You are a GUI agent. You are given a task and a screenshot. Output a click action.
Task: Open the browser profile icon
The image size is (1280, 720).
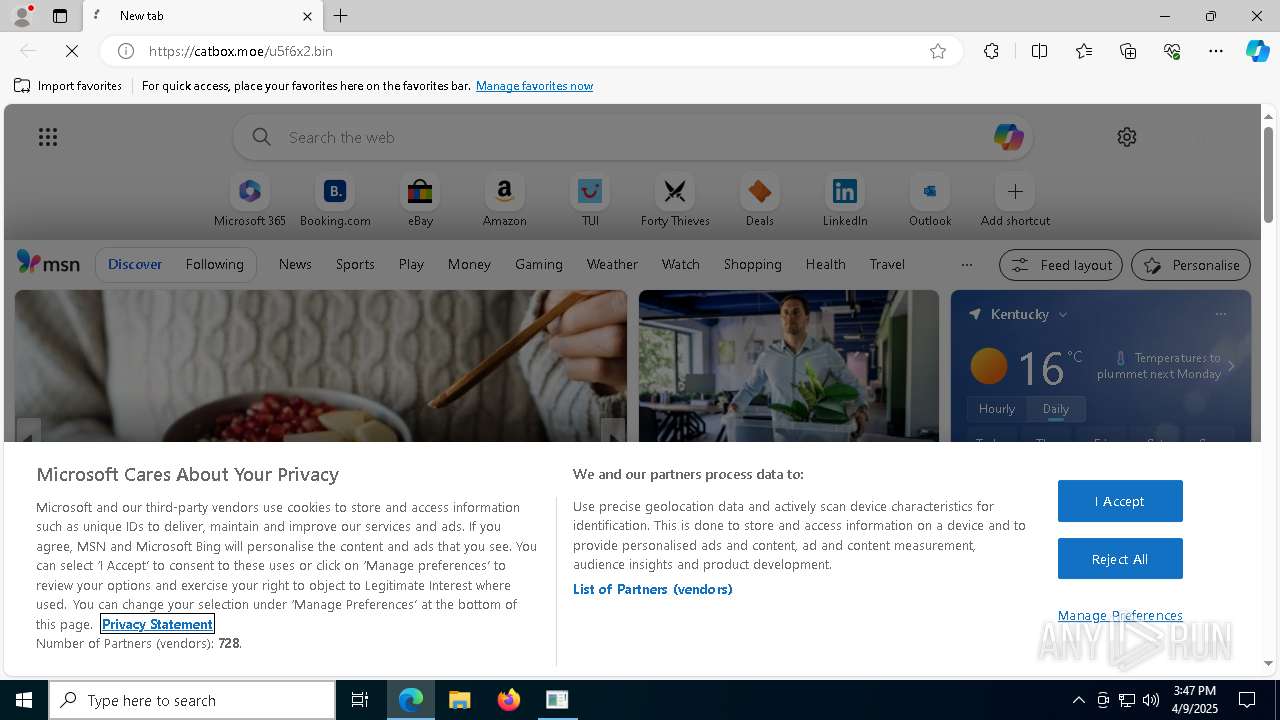click(21, 16)
